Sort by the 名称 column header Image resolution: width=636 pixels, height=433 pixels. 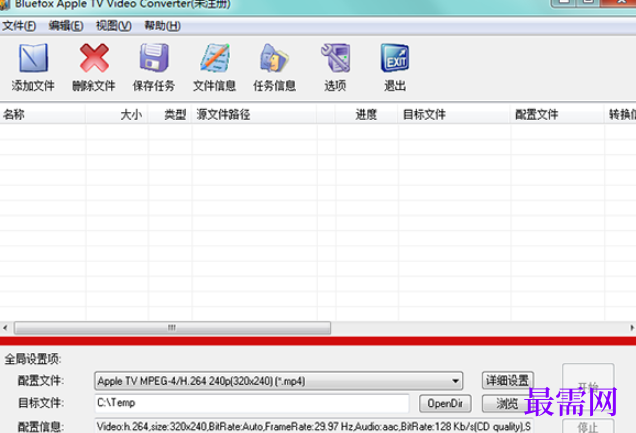click(43, 114)
